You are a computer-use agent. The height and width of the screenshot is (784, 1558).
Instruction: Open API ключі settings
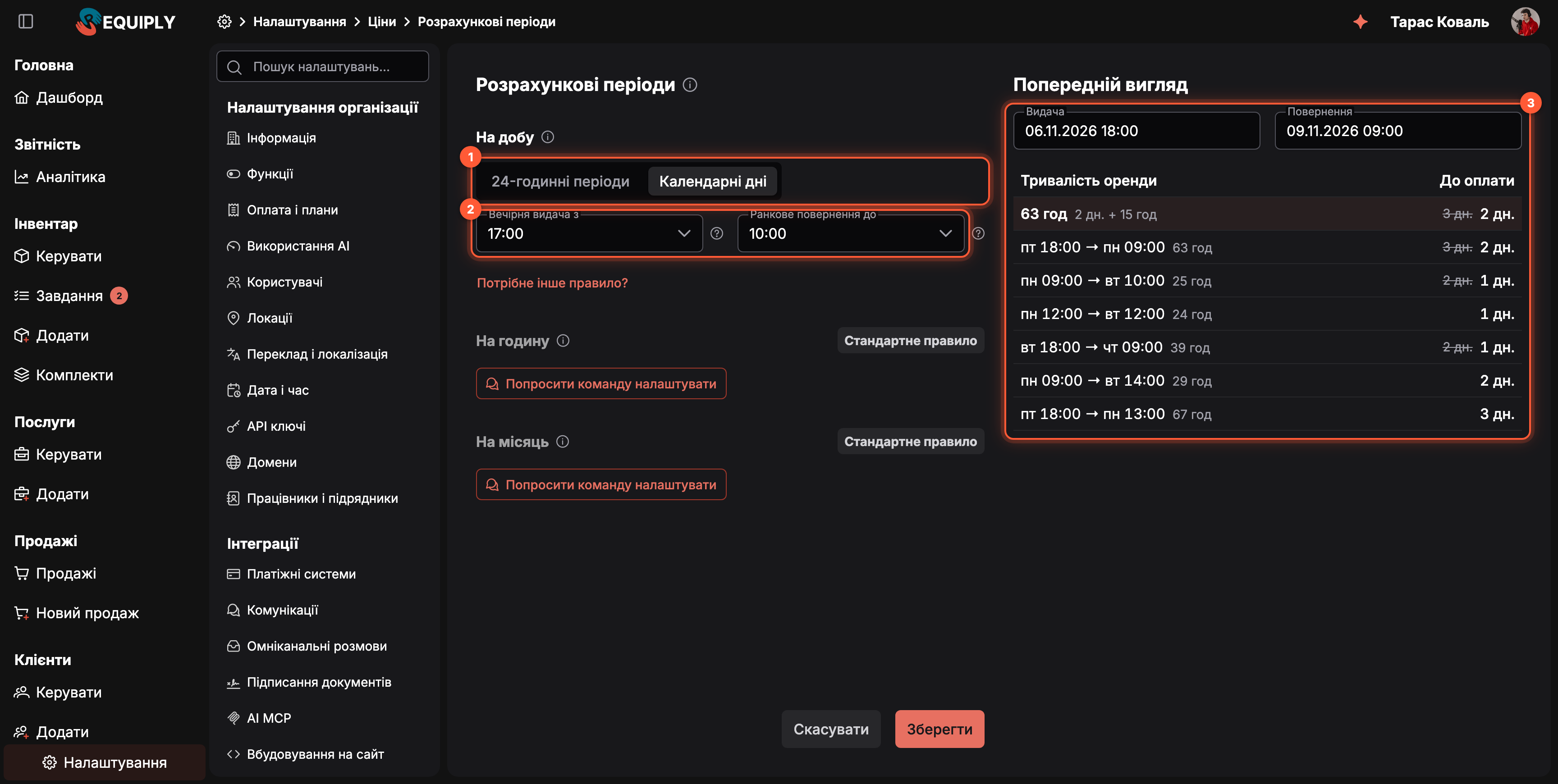click(x=267, y=426)
